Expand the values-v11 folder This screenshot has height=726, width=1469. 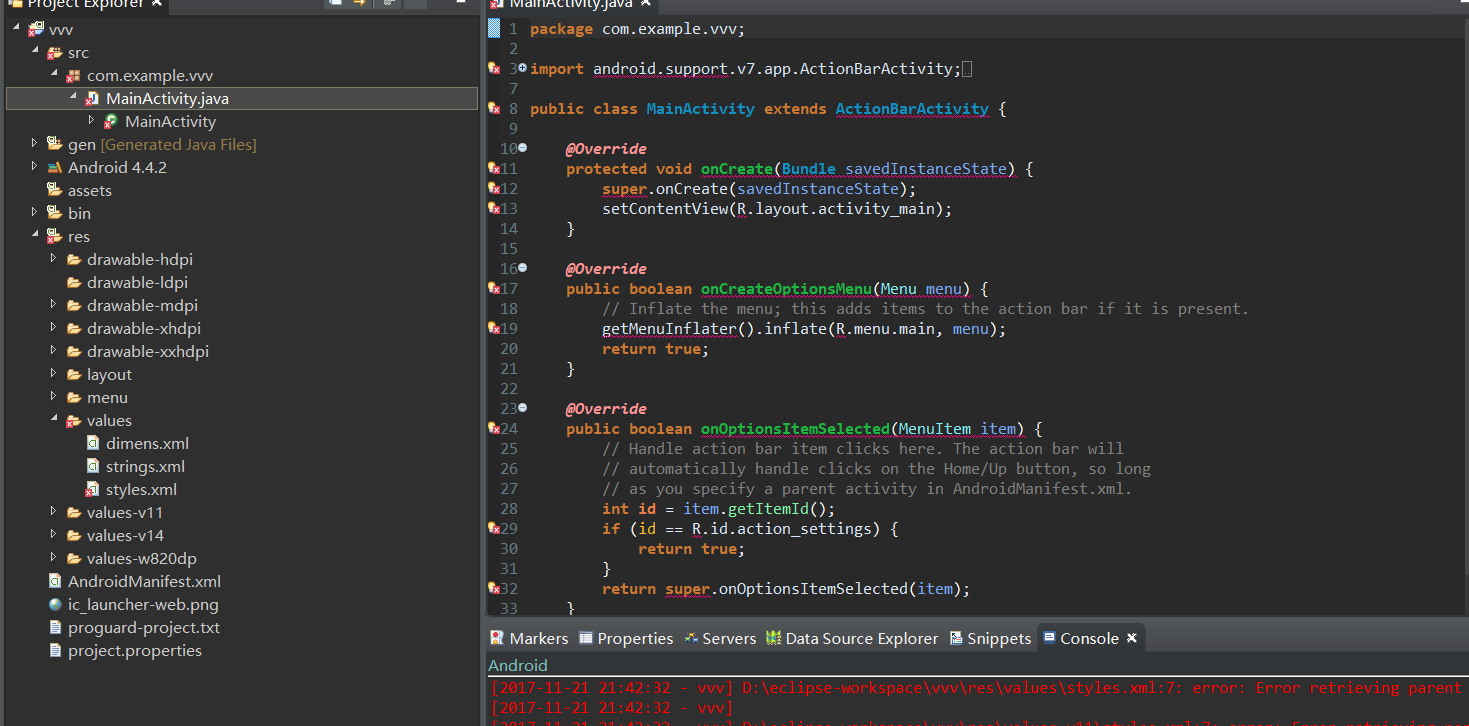(x=53, y=512)
